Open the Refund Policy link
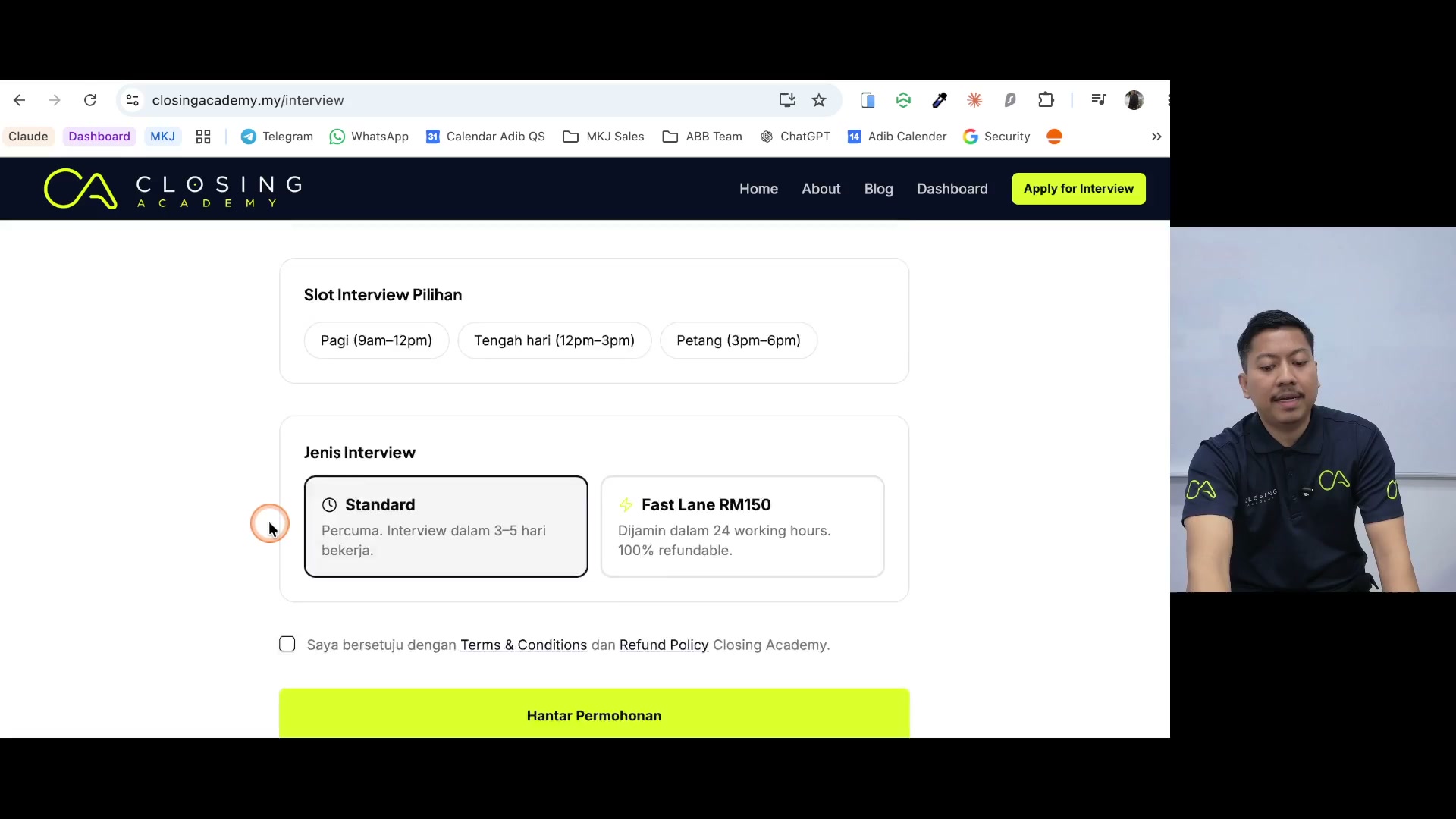The width and height of the screenshot is (1456, 819). [x=664, y=645]
